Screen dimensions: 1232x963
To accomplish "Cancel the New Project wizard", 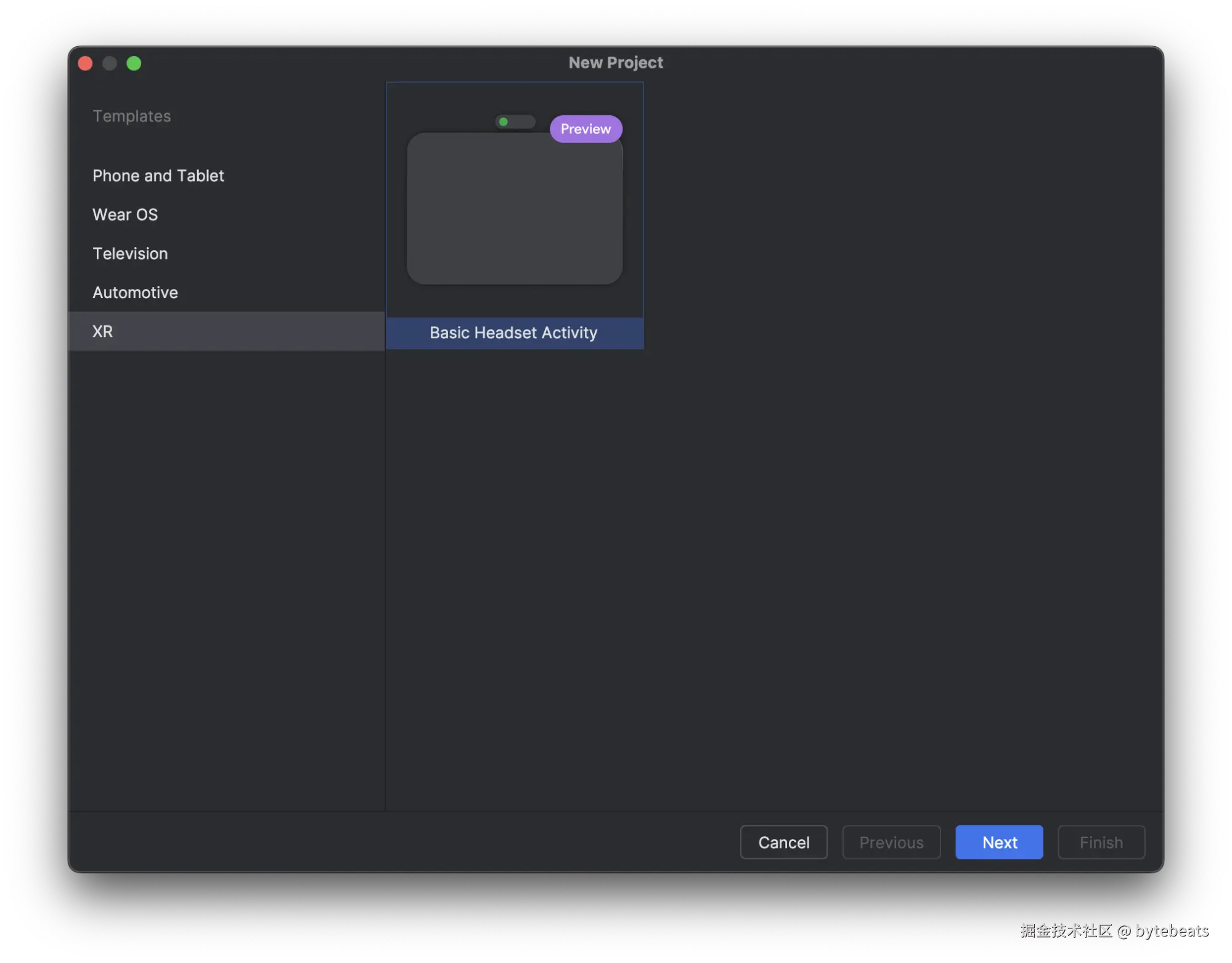I will coord(783,842).
